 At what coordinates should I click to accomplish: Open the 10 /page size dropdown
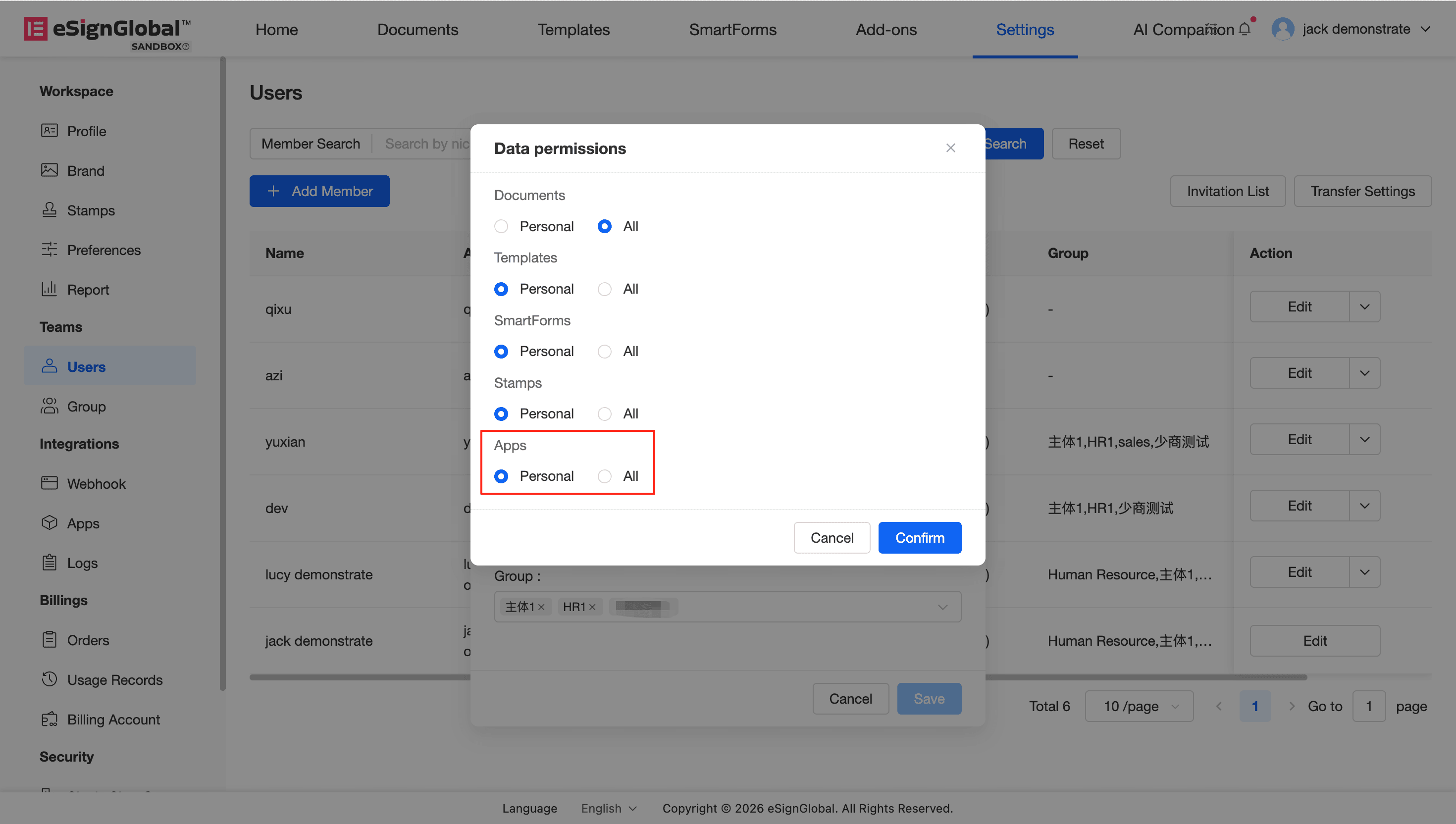click(x=1139, y=706)
